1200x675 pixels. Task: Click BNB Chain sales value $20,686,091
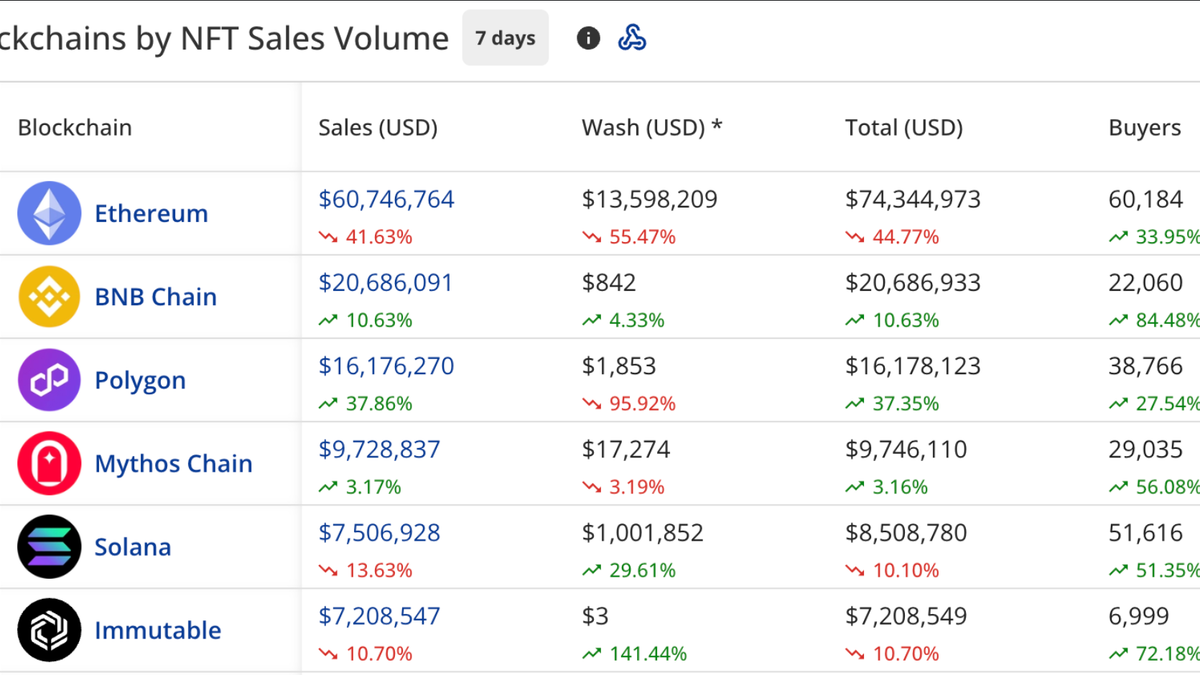tap(386, 283)
